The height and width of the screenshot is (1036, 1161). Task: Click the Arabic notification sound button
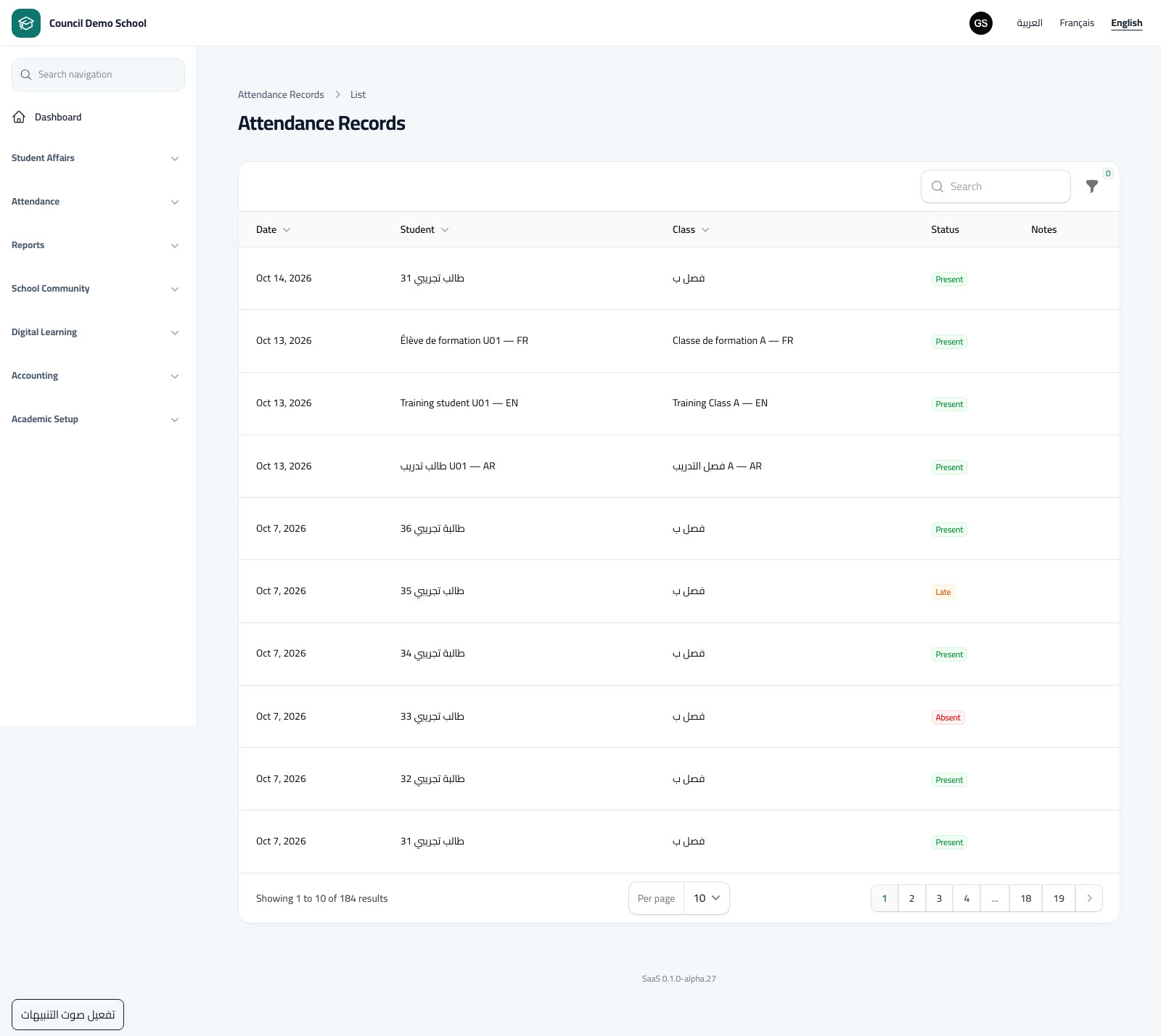(x=67, y=1014)
